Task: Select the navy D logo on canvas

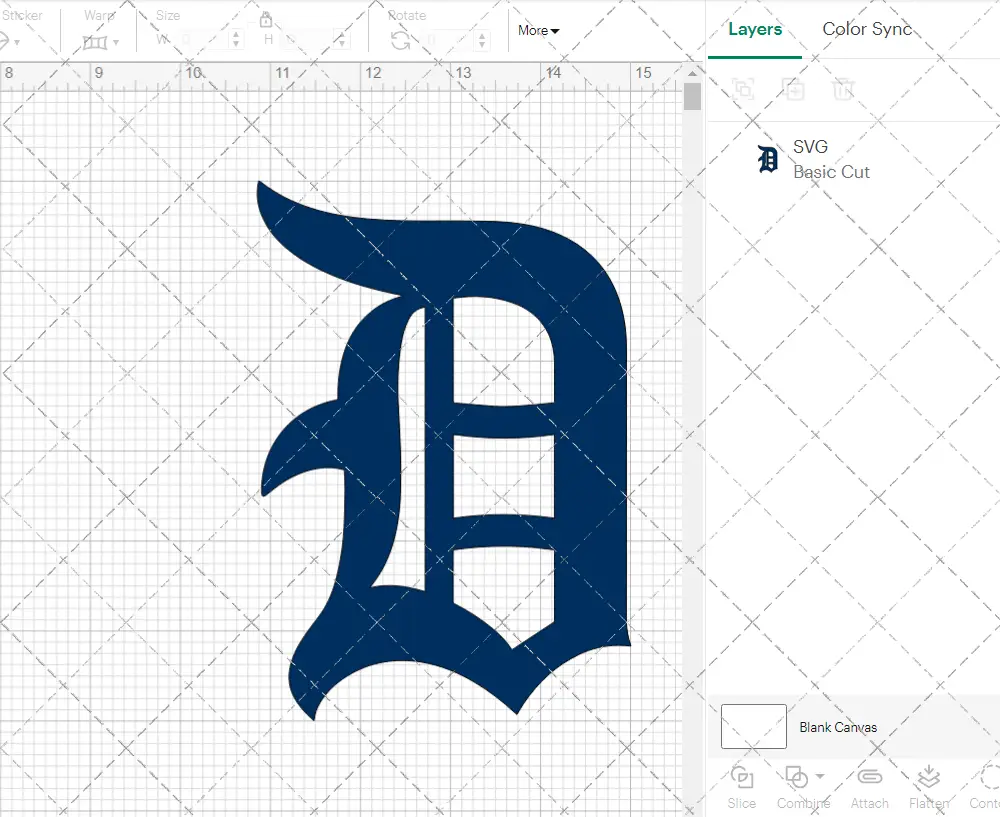Action: (x=443, y=451)
